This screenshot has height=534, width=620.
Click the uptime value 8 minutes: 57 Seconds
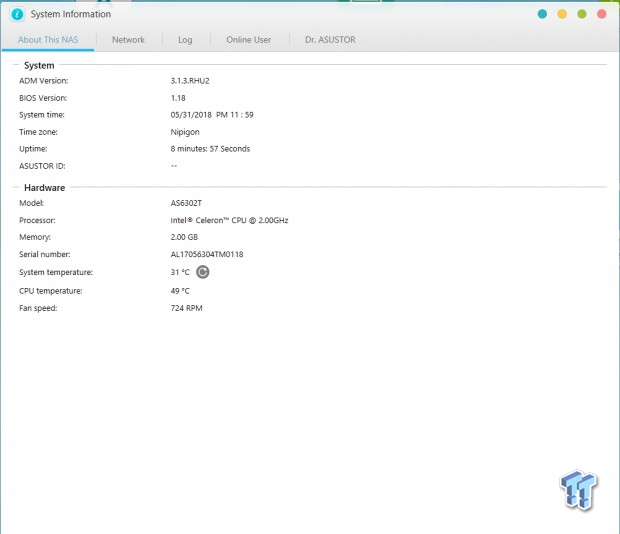210,149
